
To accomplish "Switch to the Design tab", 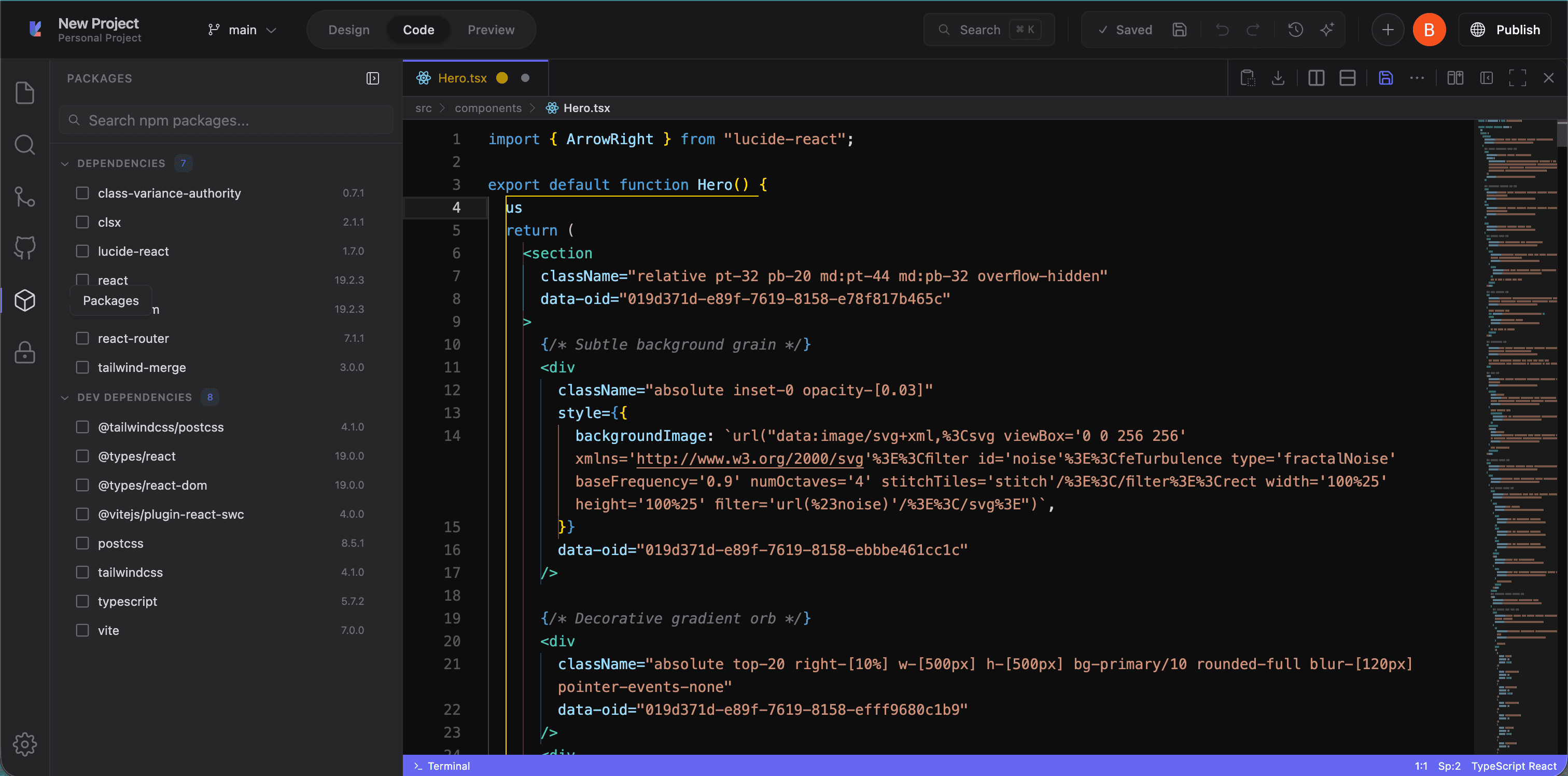I will (349, 30).
